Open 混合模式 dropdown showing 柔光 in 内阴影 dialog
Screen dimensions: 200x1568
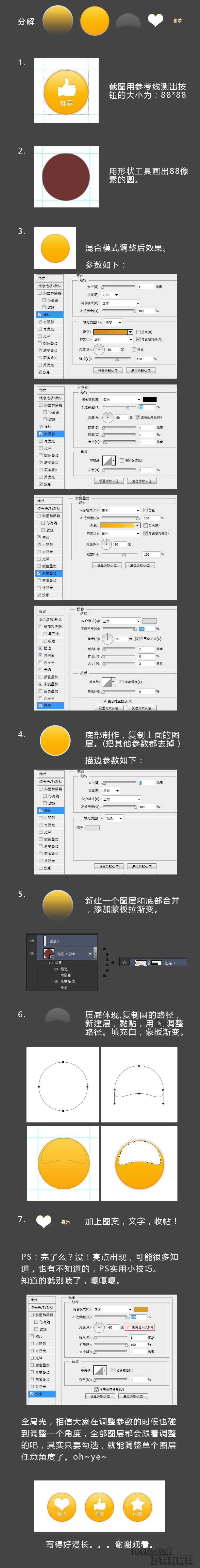(x=121, y=399)
